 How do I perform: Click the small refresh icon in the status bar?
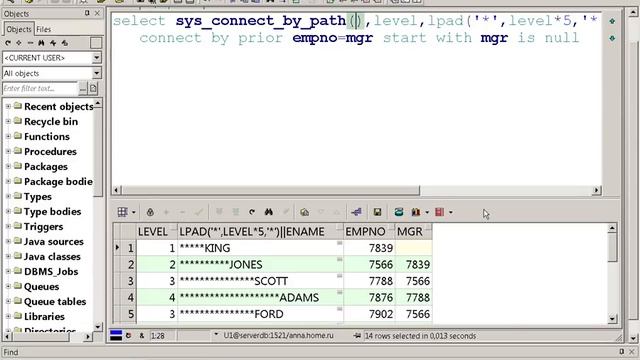point(129,336)
